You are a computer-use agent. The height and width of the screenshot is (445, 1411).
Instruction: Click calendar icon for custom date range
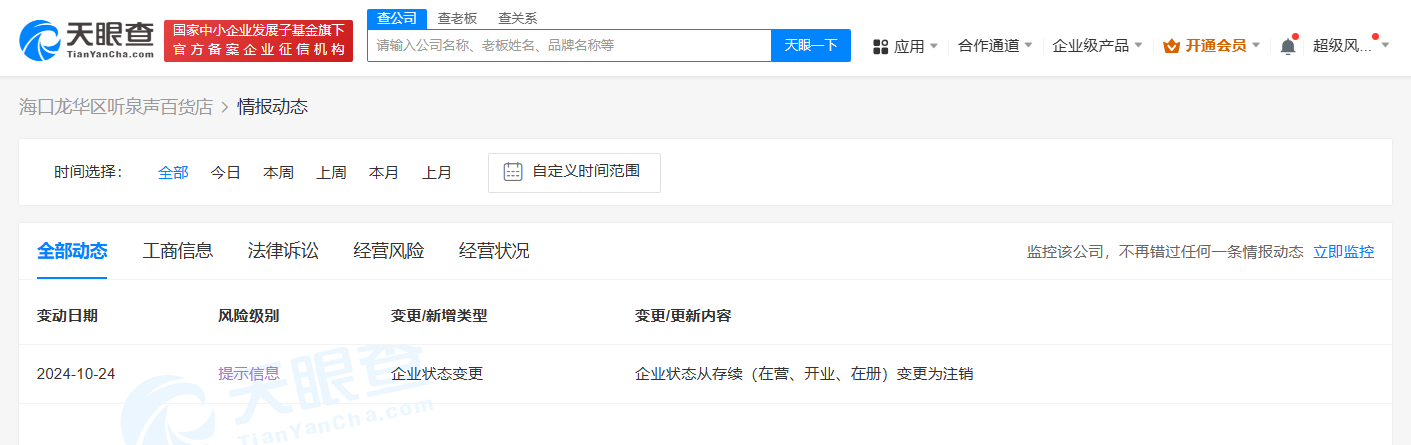[513, 172]
